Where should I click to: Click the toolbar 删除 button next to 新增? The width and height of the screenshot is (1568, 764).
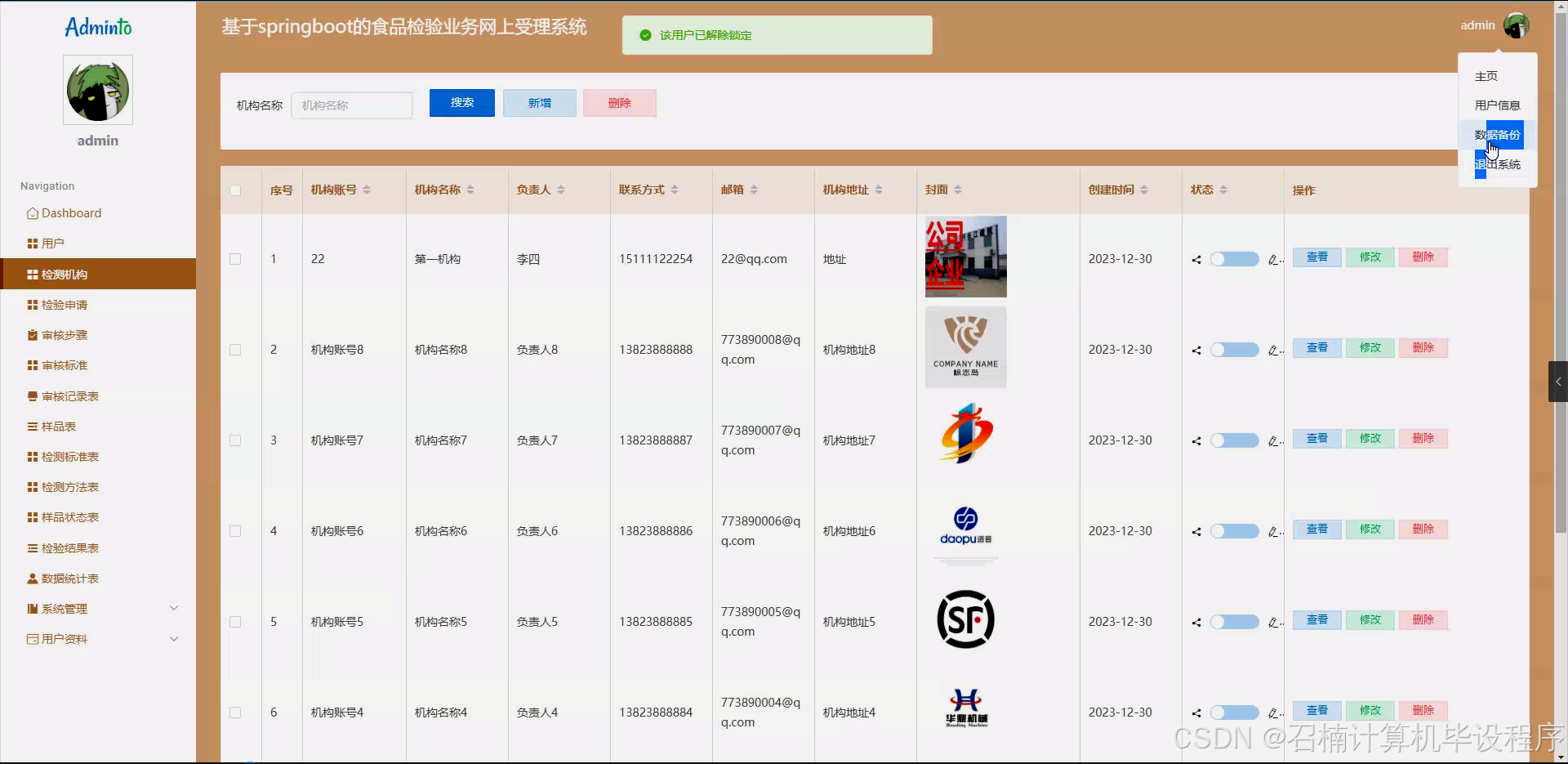point(620,103)
